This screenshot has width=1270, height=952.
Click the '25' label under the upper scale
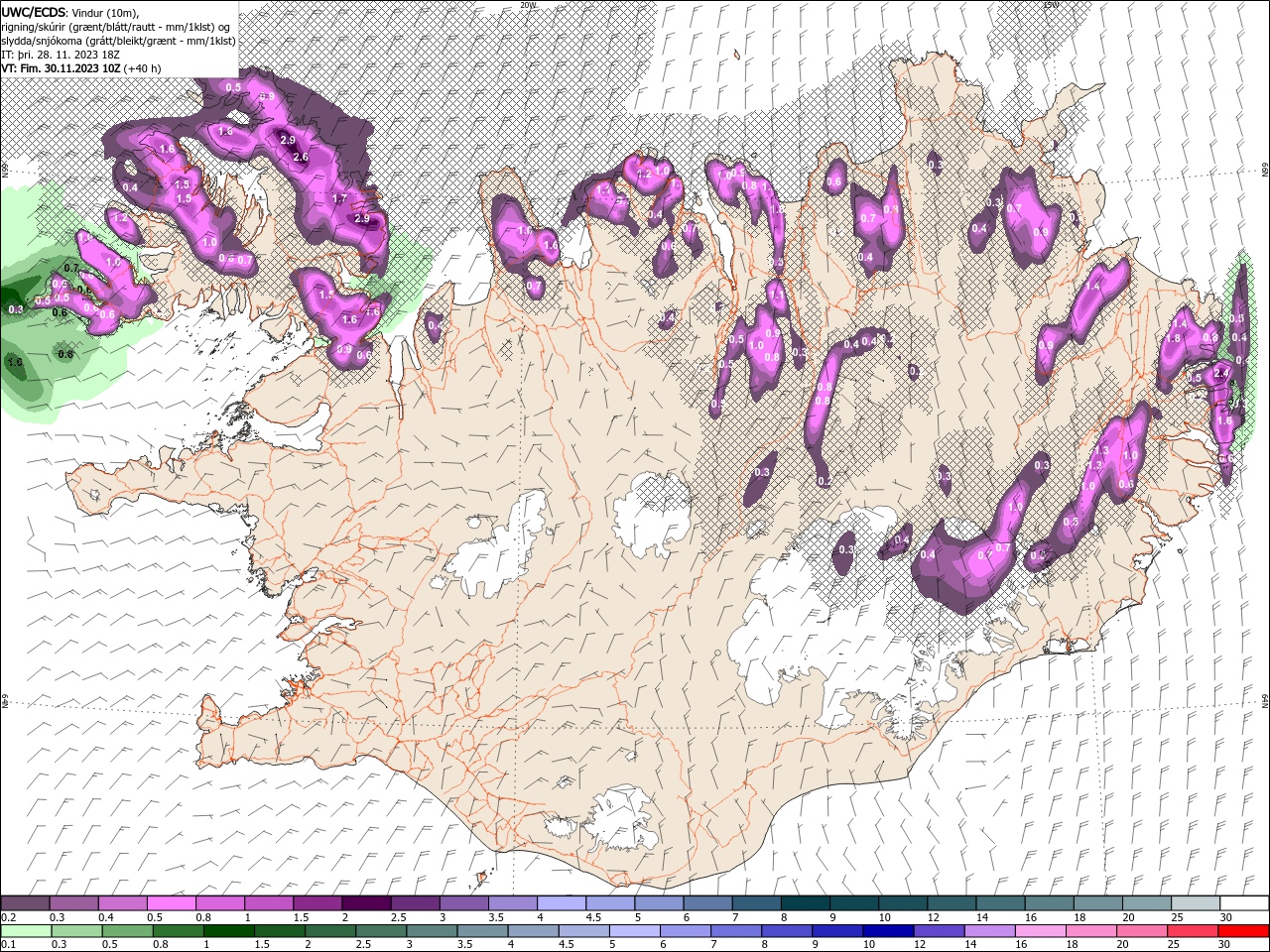pyautogui.click(x=1177, y=917)
